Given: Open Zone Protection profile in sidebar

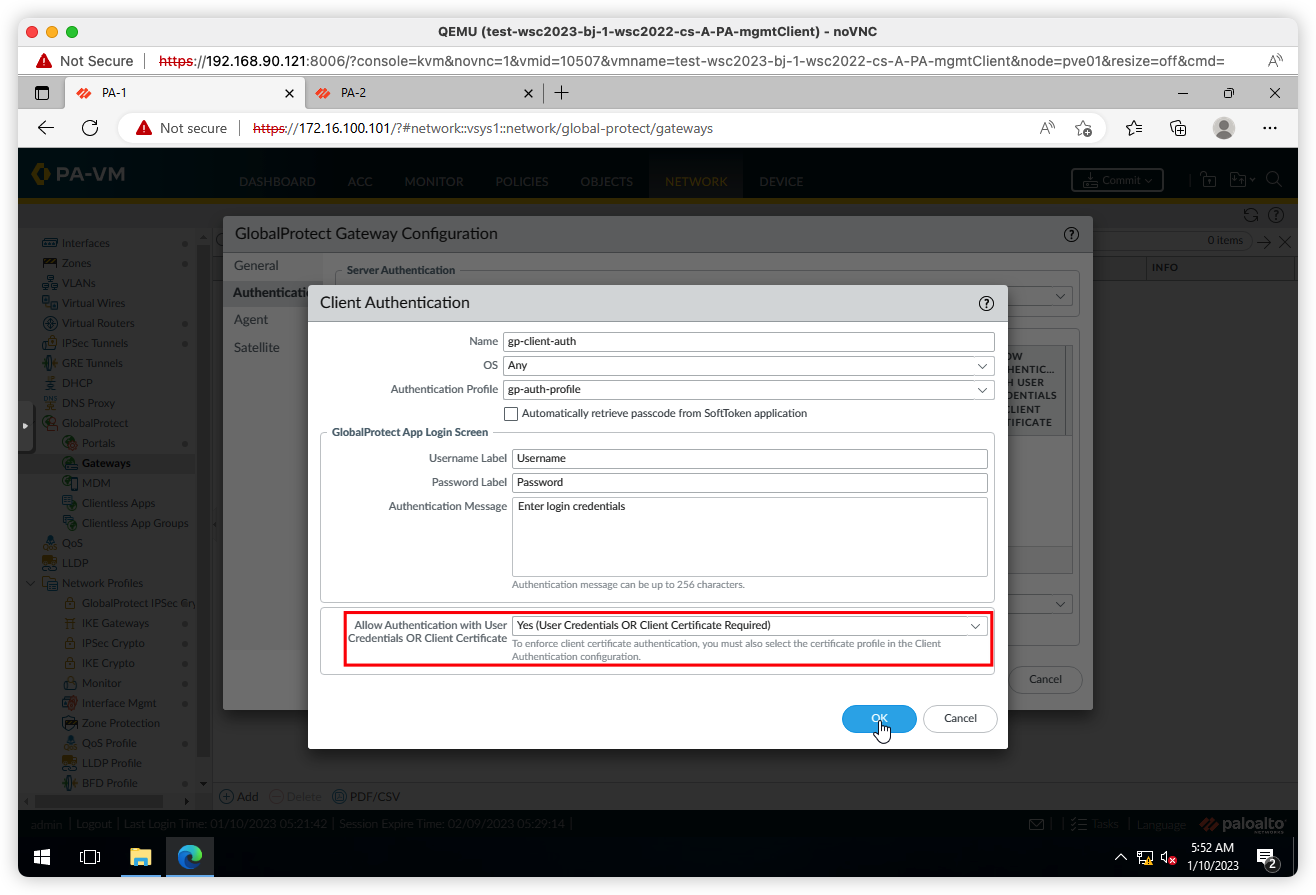Looking at the screenshot, I should point(120,723).
